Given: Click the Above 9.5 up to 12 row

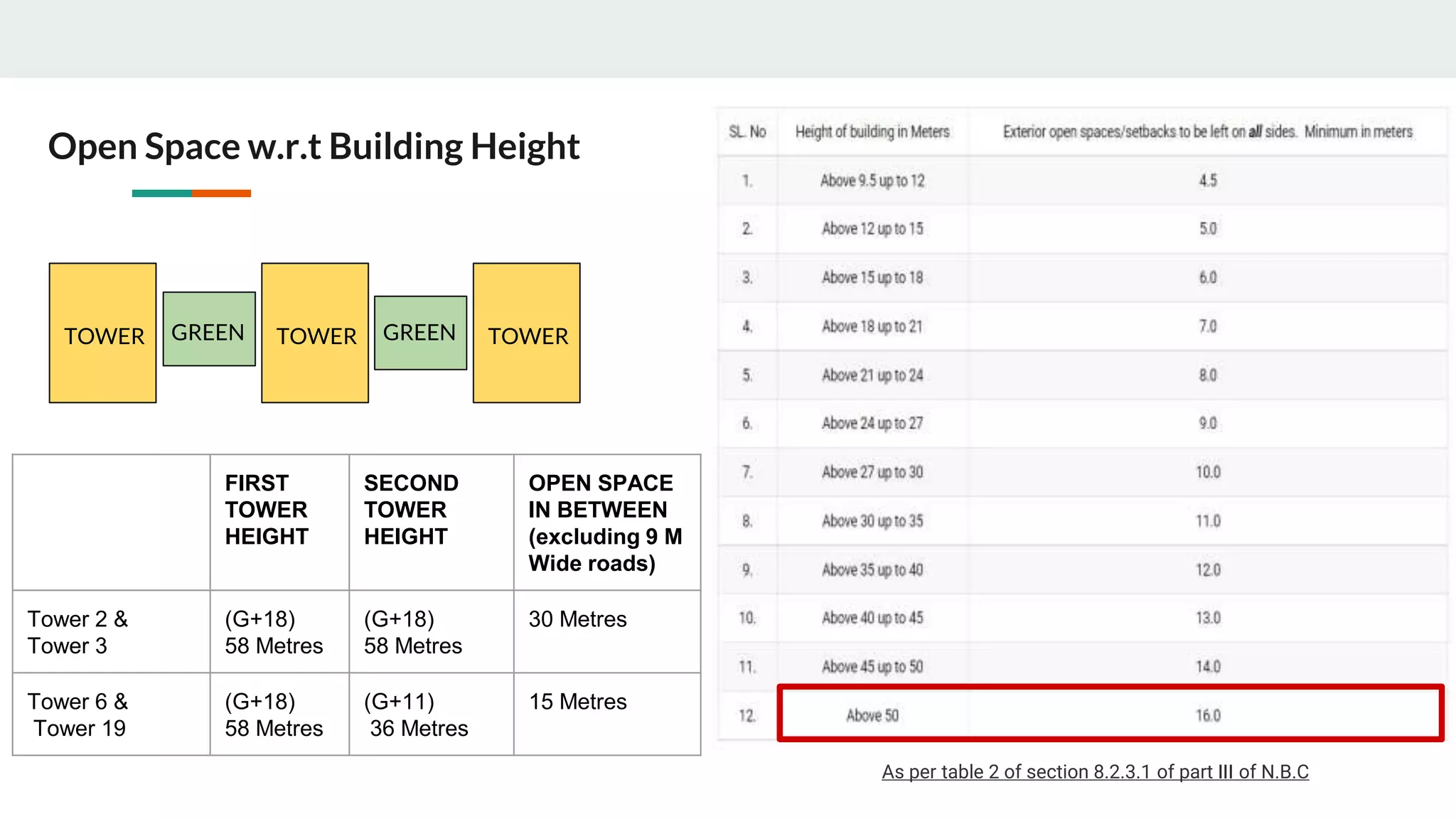Looking at the screenshot, I should click(x=872, y=181).
